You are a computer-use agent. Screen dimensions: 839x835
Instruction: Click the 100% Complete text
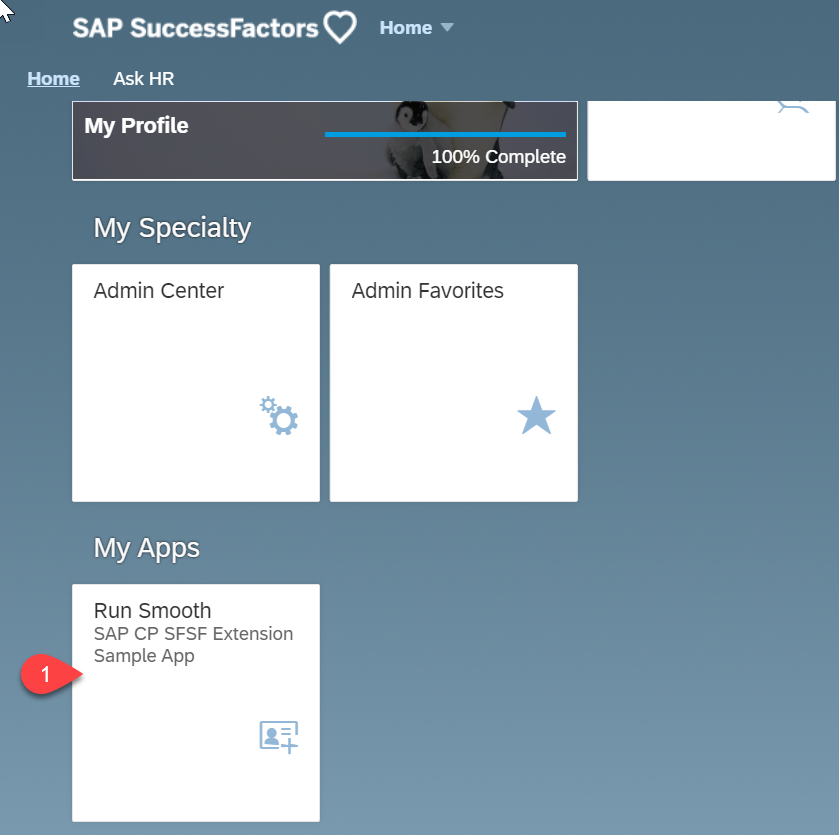click(x=498, y=157)
